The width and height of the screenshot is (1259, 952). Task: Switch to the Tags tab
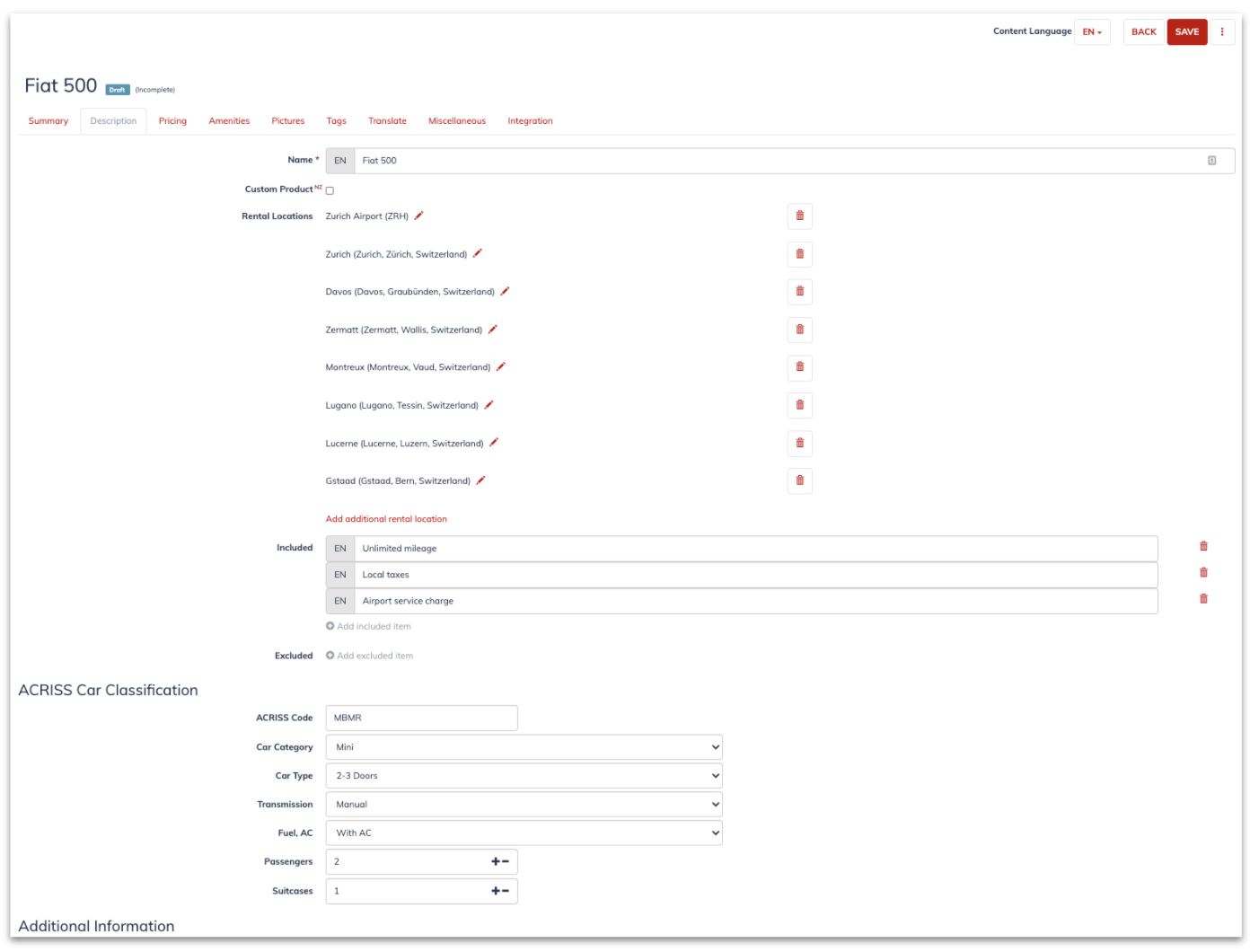point(337,121)
